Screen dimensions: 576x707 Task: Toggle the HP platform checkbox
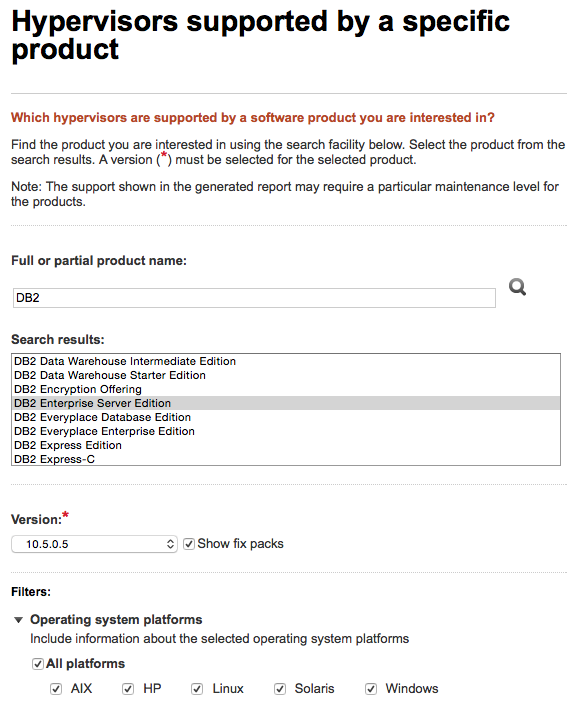click(x=128, y=689)
